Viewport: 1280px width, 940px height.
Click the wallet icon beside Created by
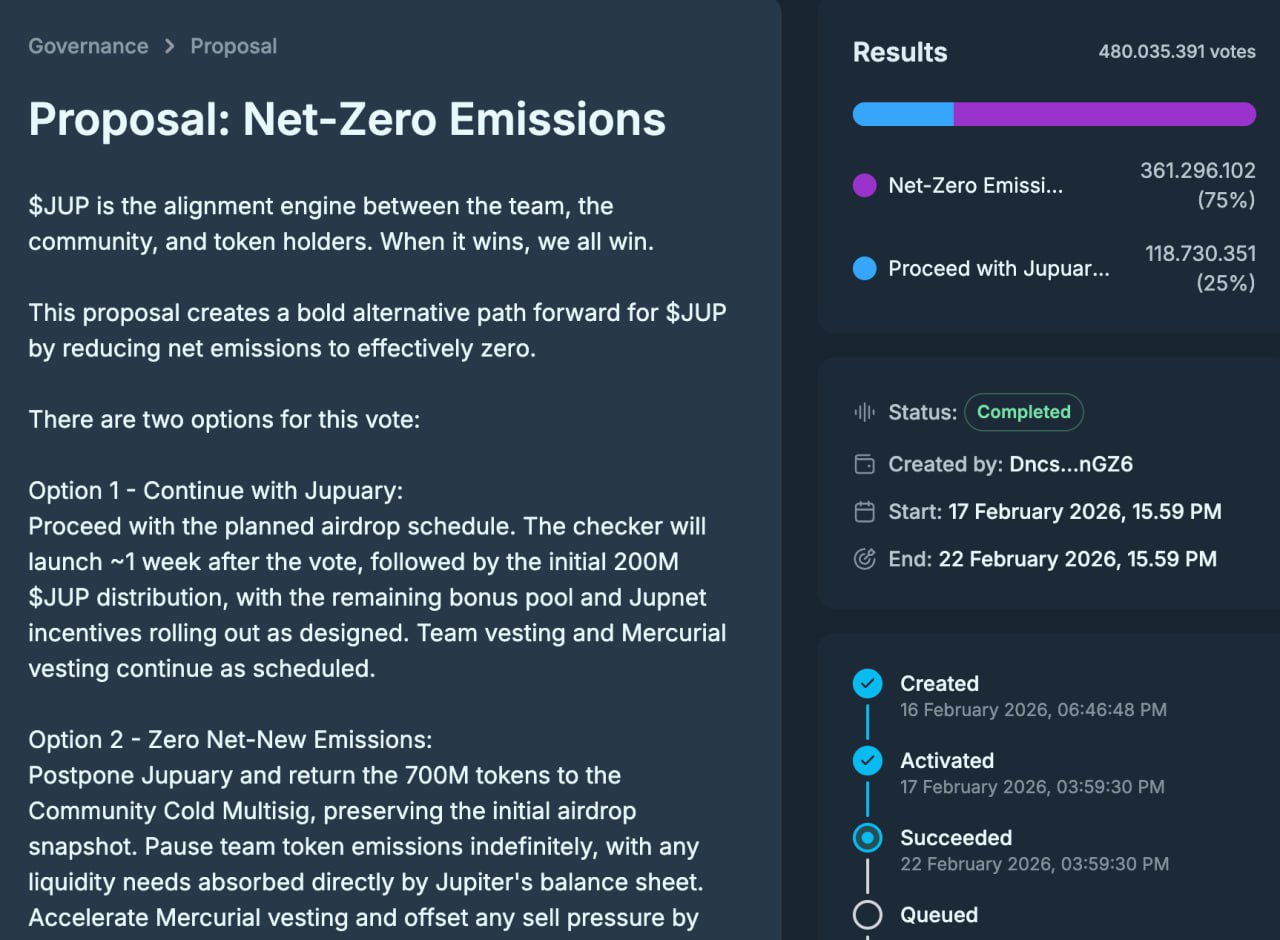click(x=864, y=464)
